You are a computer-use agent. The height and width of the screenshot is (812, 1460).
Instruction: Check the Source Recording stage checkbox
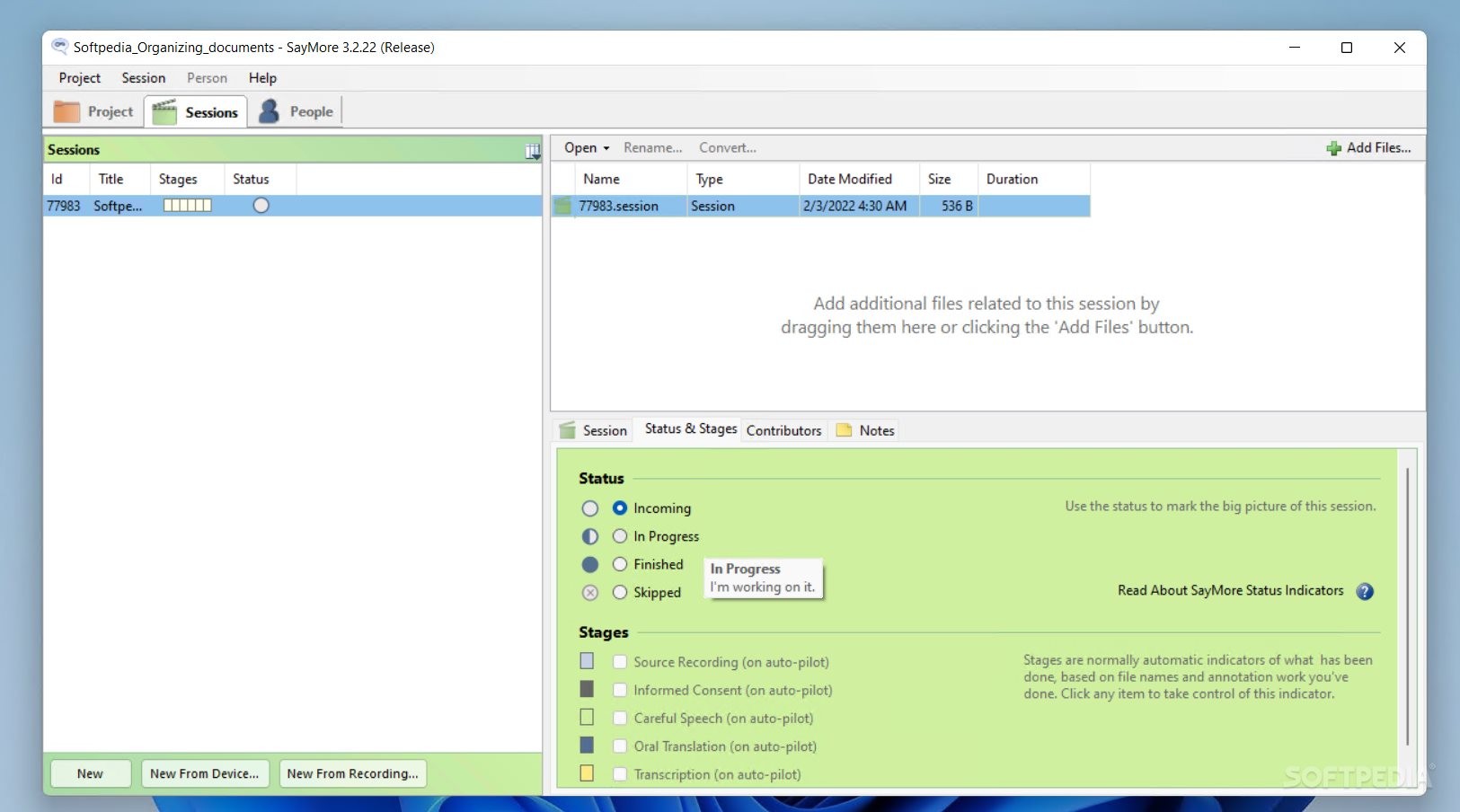[620, 662]
